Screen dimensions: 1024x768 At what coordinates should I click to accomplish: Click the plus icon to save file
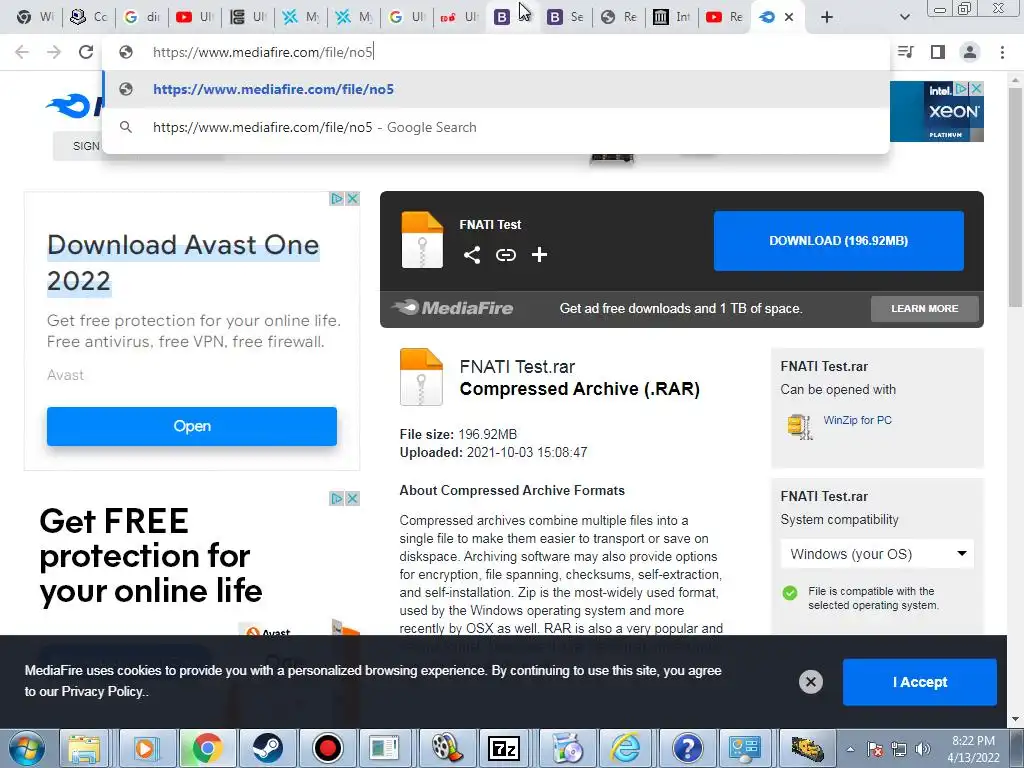[x=539, y=255]
